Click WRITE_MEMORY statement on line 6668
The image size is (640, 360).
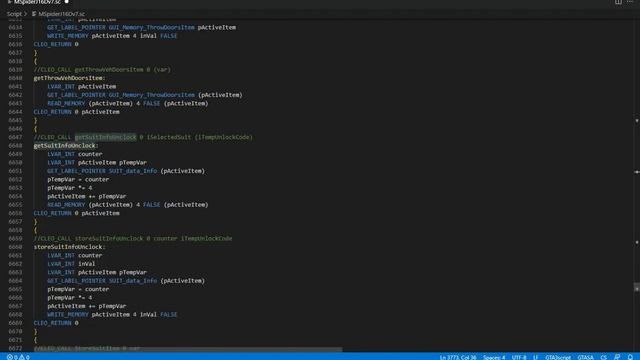[112, 315]
